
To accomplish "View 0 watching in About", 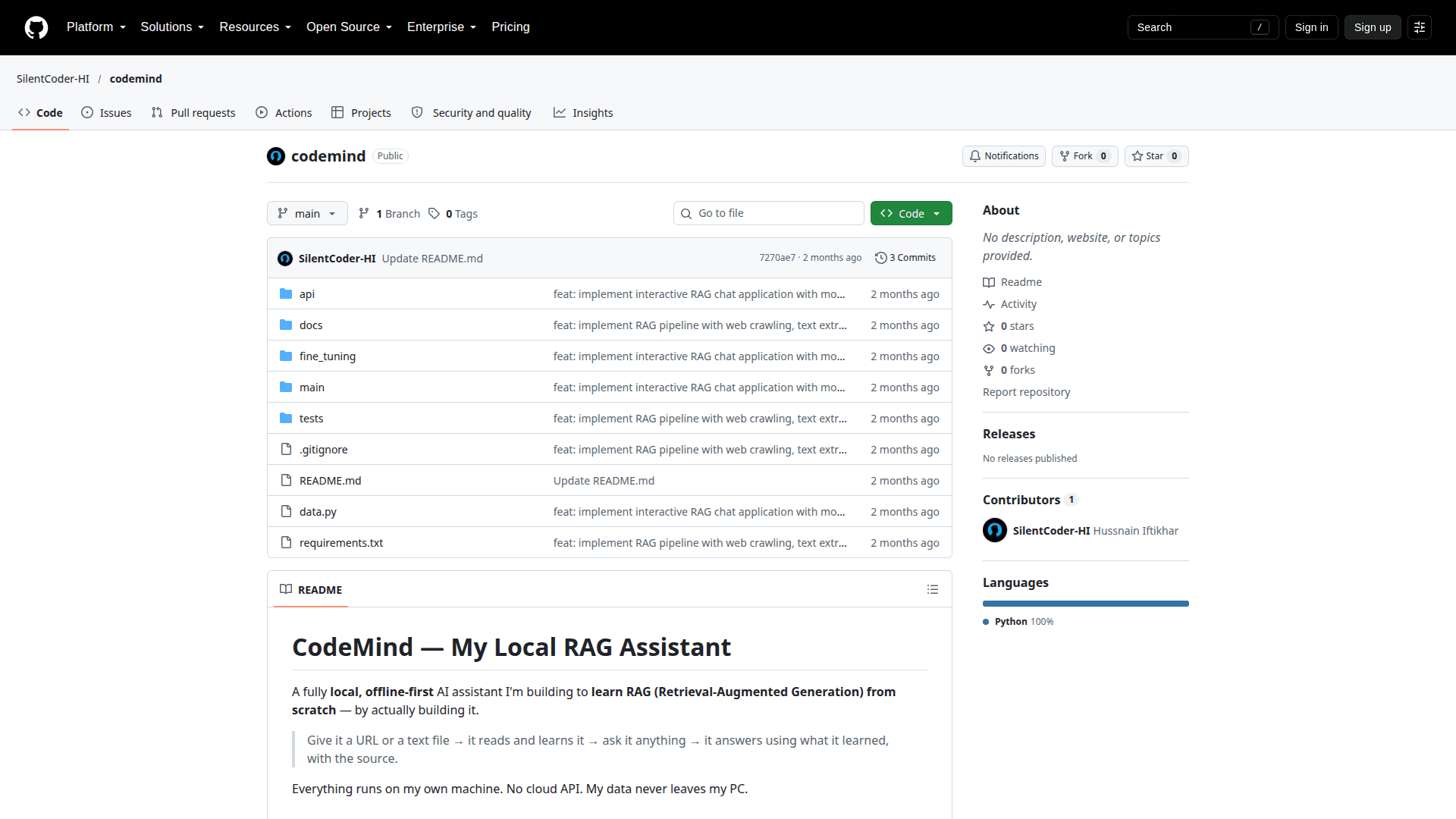I will (1019, 348).
